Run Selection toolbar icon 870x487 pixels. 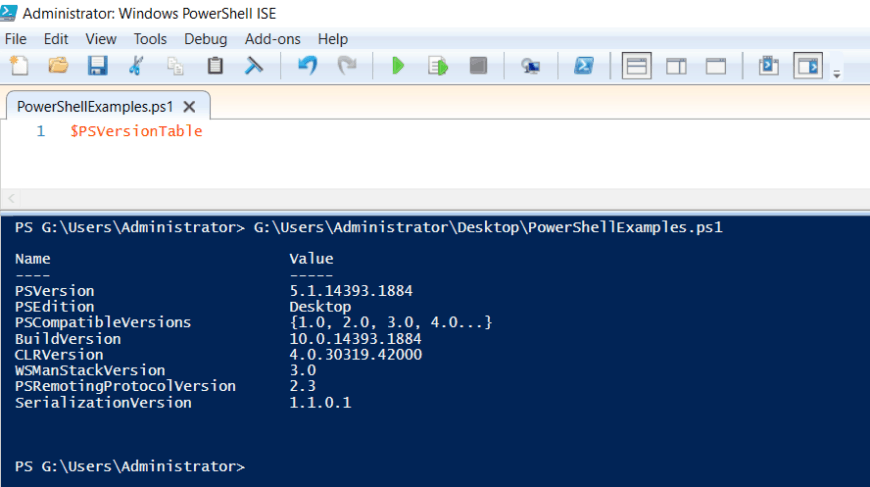click(438, 66)
